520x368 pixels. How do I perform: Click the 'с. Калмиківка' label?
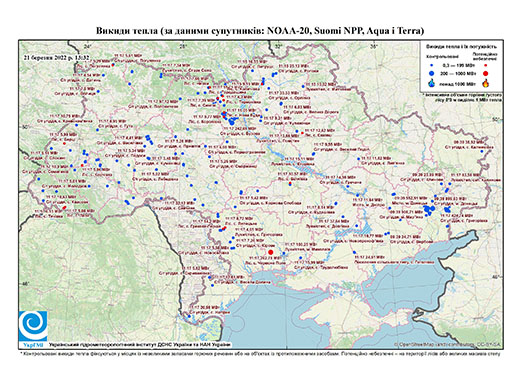pos(480,147)
